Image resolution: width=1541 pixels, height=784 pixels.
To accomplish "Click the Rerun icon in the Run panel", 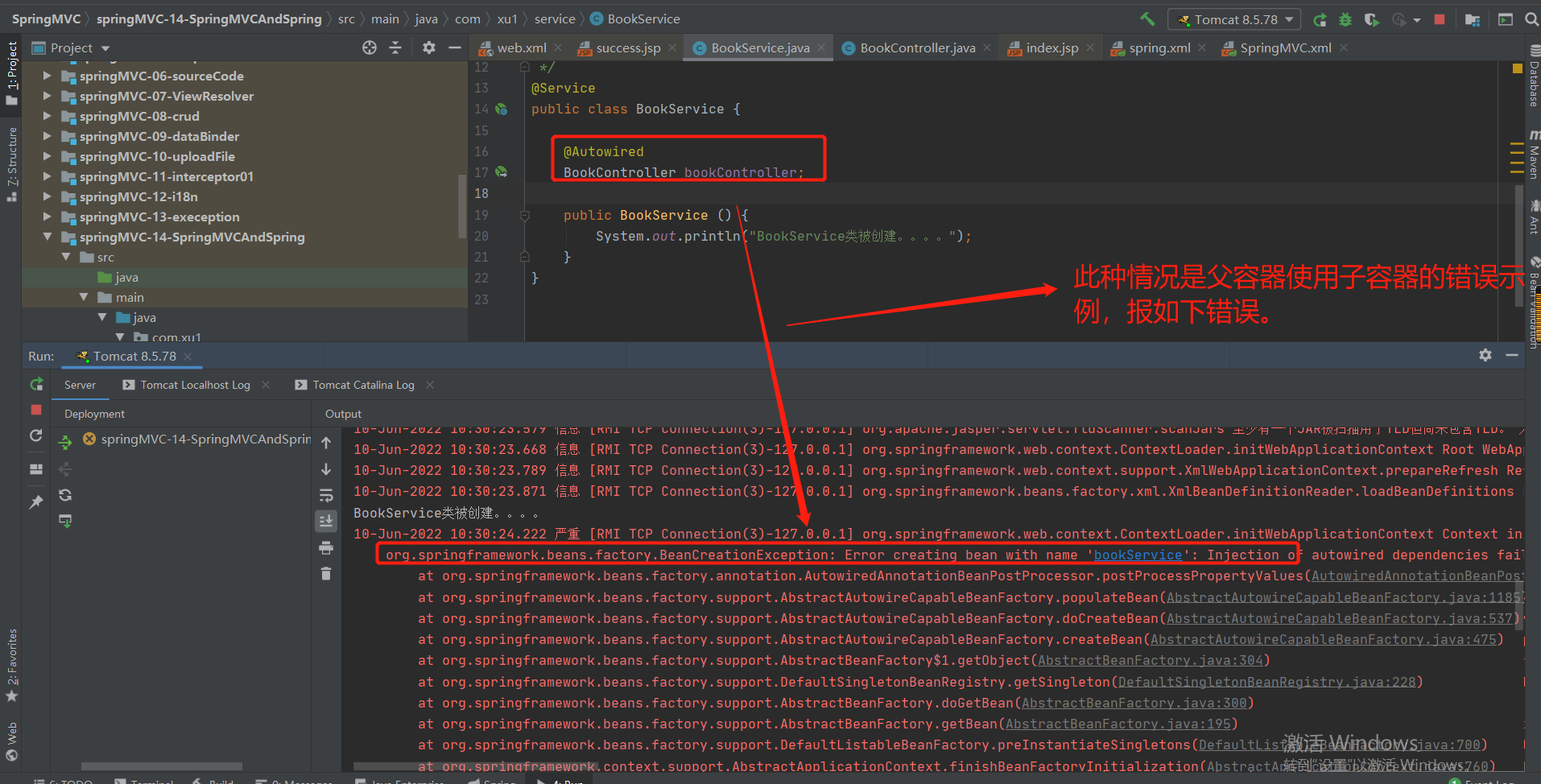I will pyautogui.click(x=36, y=385).
